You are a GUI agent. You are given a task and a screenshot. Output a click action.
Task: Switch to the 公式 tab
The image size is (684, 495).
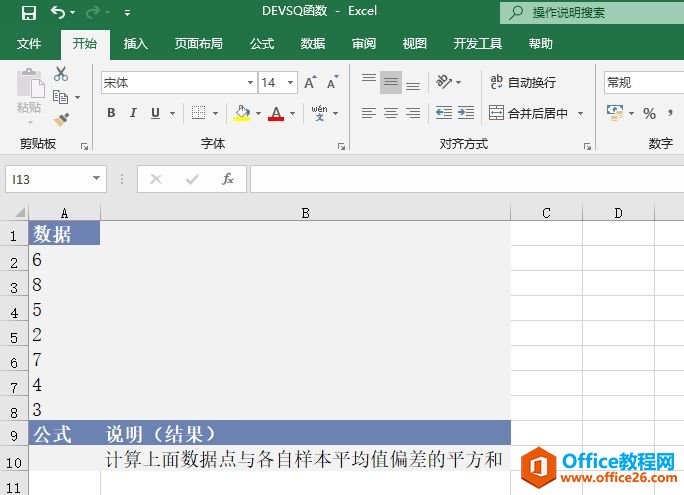tap(262, 44)
